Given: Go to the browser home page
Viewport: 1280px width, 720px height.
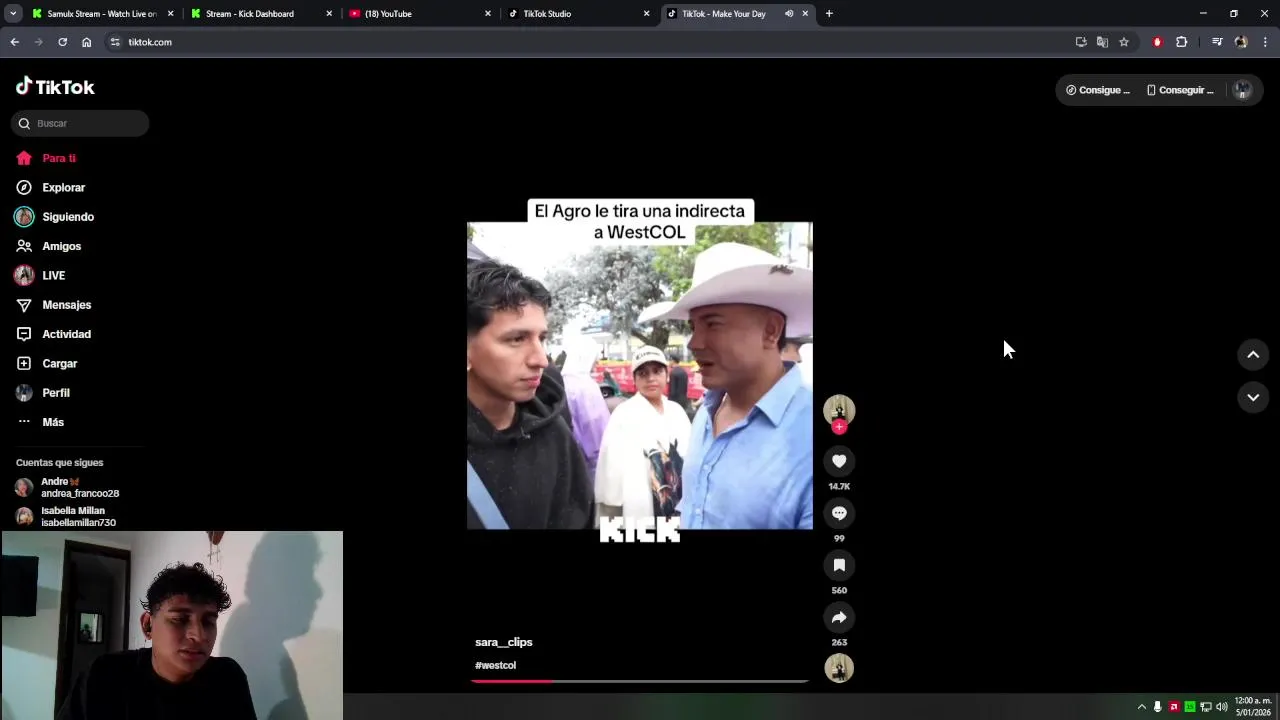Looking at the screenshot, I should 86,42.
